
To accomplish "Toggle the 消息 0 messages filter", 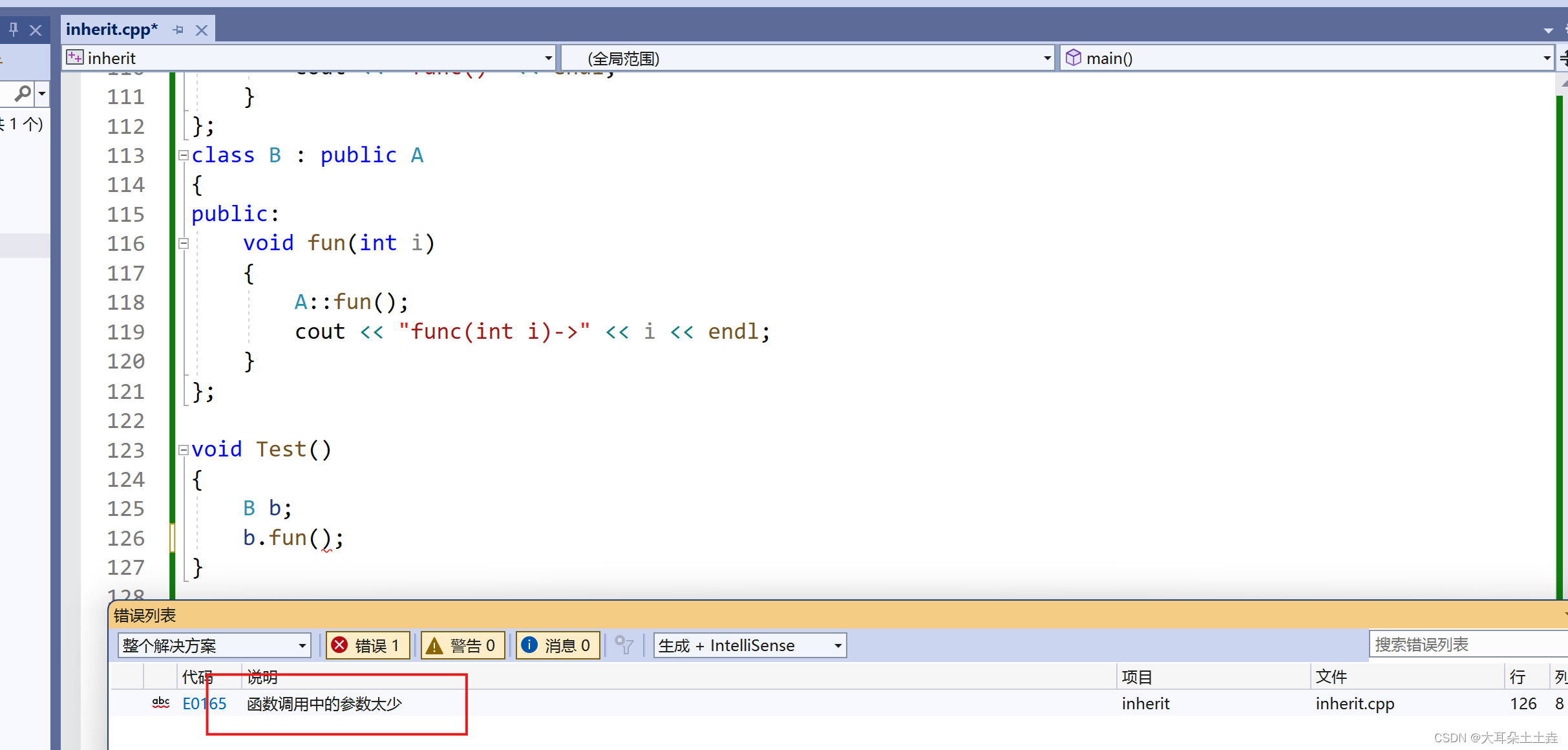I will (x=558, y=645).
